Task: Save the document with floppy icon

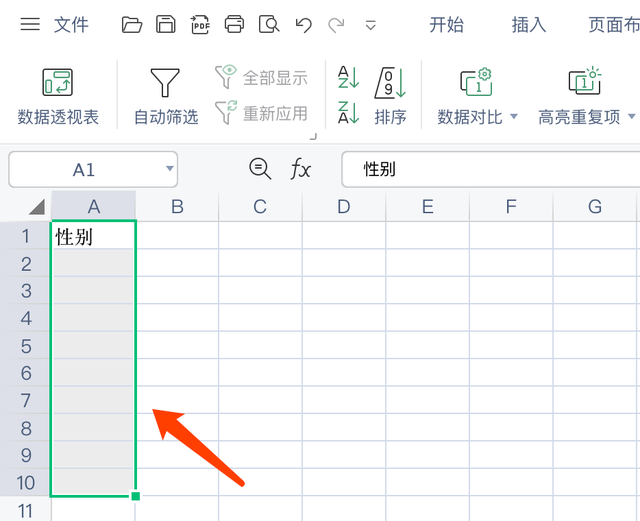Action: [166, 25]
